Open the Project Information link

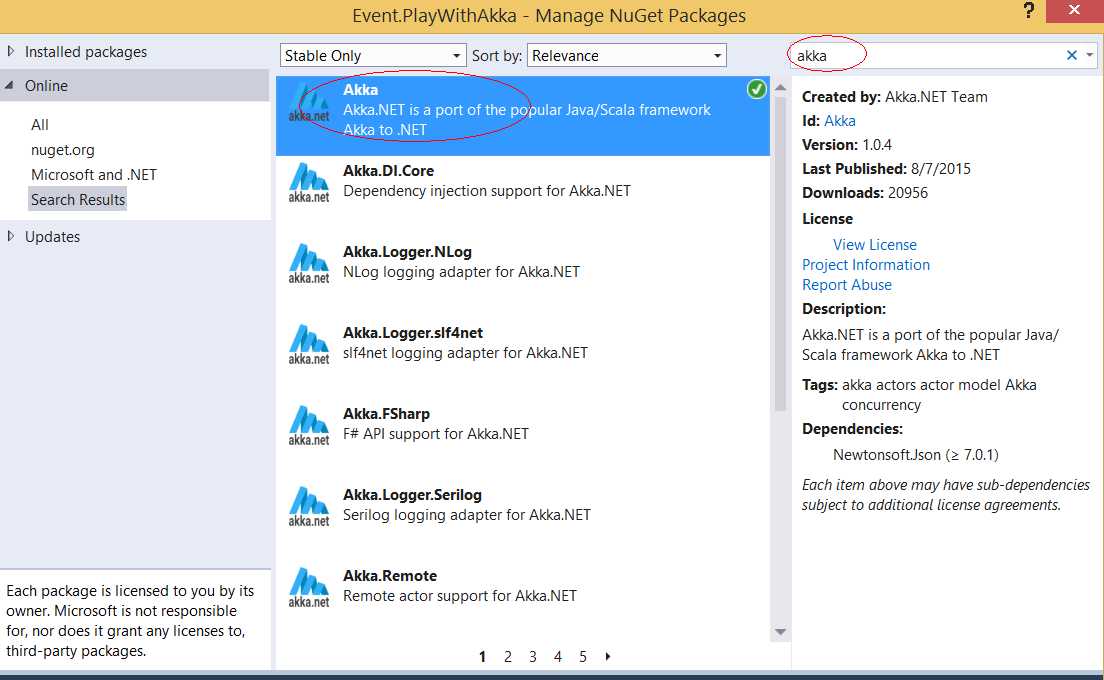point(865,265)
